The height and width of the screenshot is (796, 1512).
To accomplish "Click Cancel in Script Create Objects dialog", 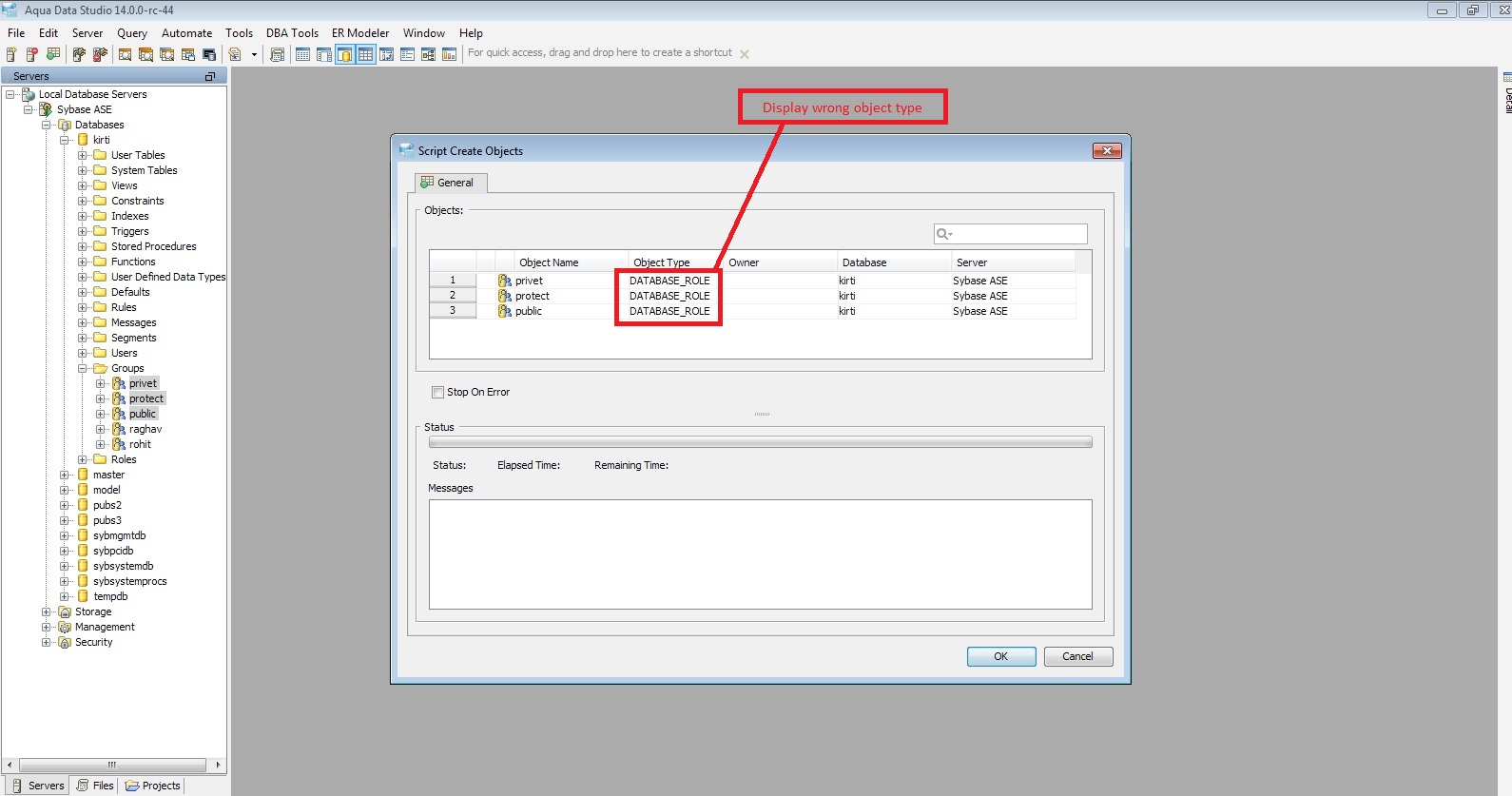I will point(1078,656).
